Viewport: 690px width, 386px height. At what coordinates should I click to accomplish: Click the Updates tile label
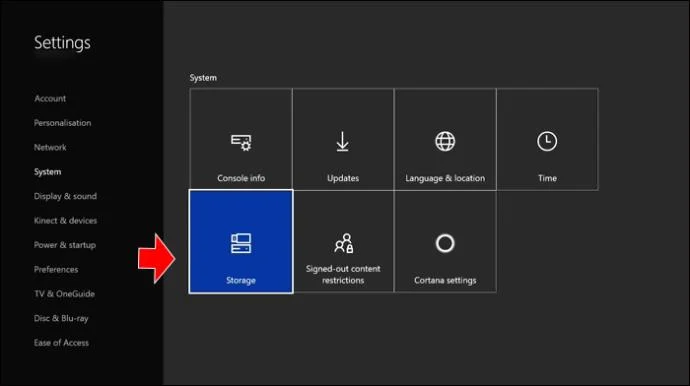click(x=343, y=178)
